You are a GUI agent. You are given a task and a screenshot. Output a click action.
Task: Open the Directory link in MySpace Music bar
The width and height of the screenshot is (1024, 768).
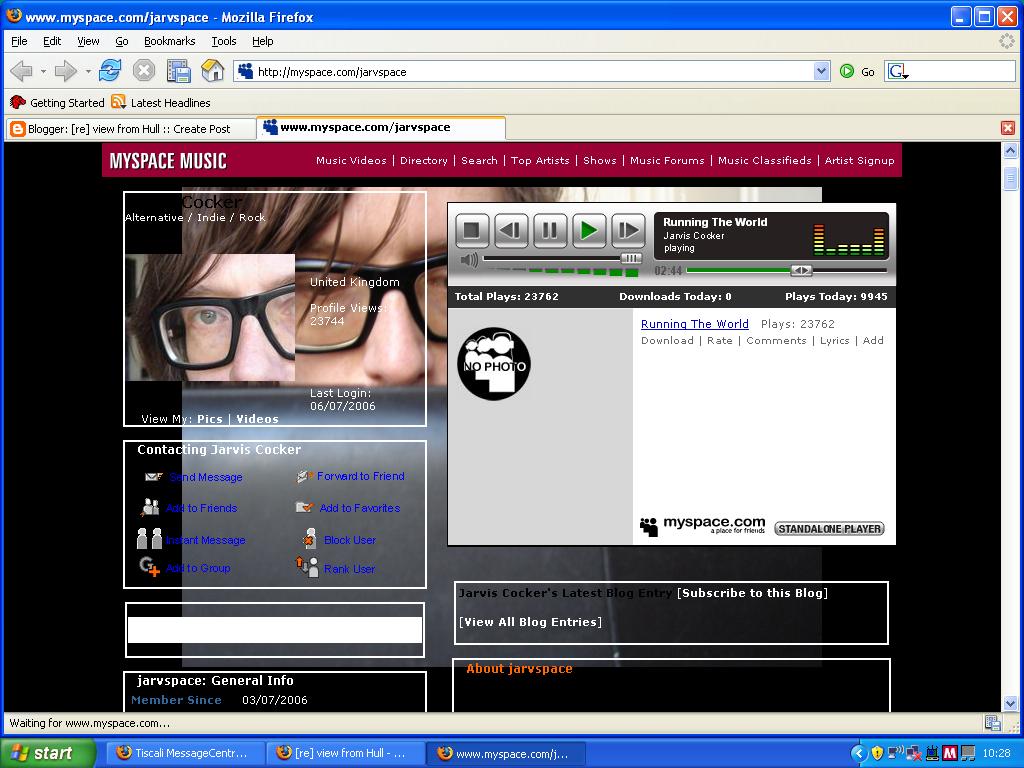pos(424,161)
